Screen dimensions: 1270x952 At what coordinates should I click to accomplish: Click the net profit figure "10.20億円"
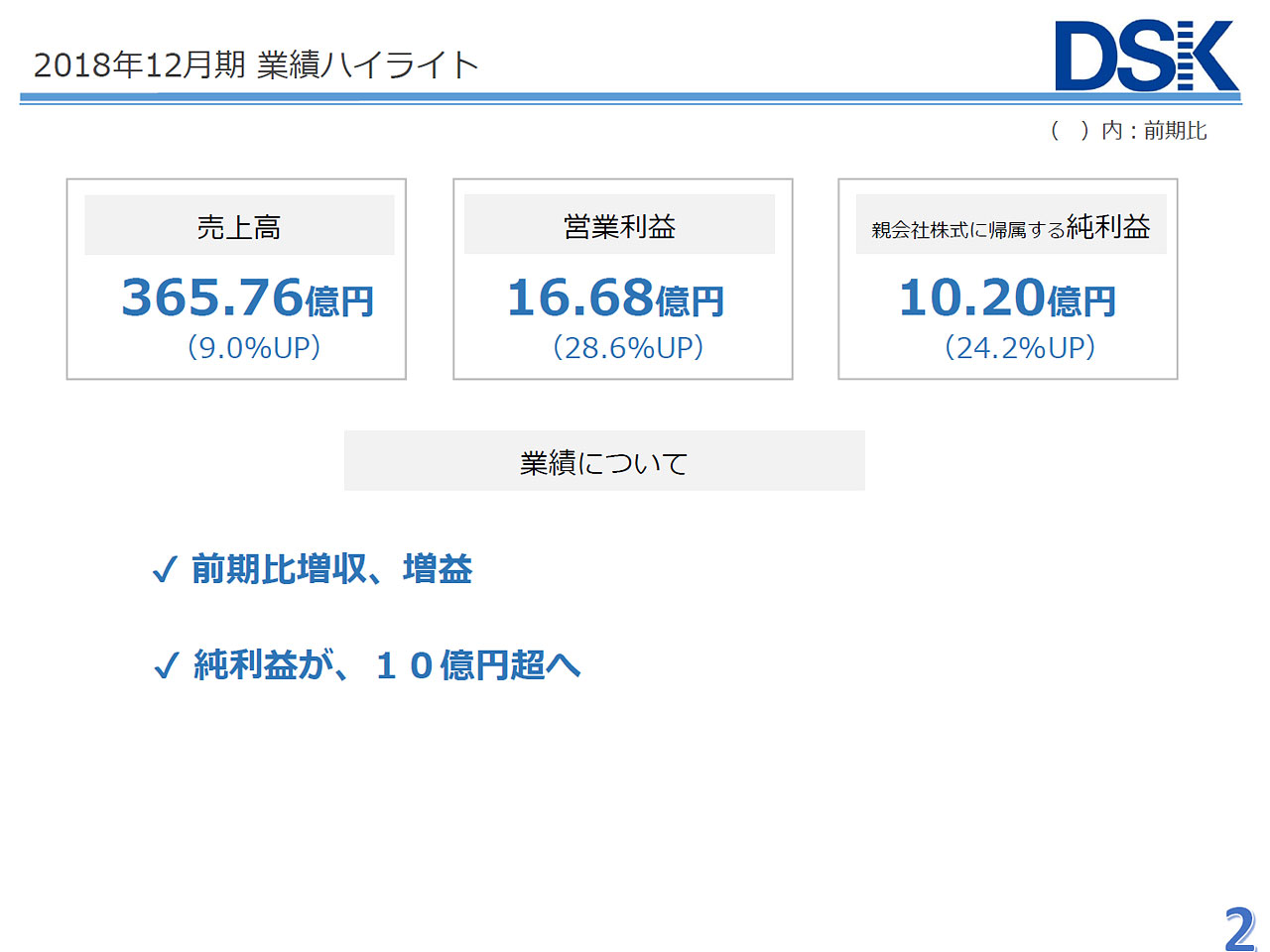[x=1007, y=297]
